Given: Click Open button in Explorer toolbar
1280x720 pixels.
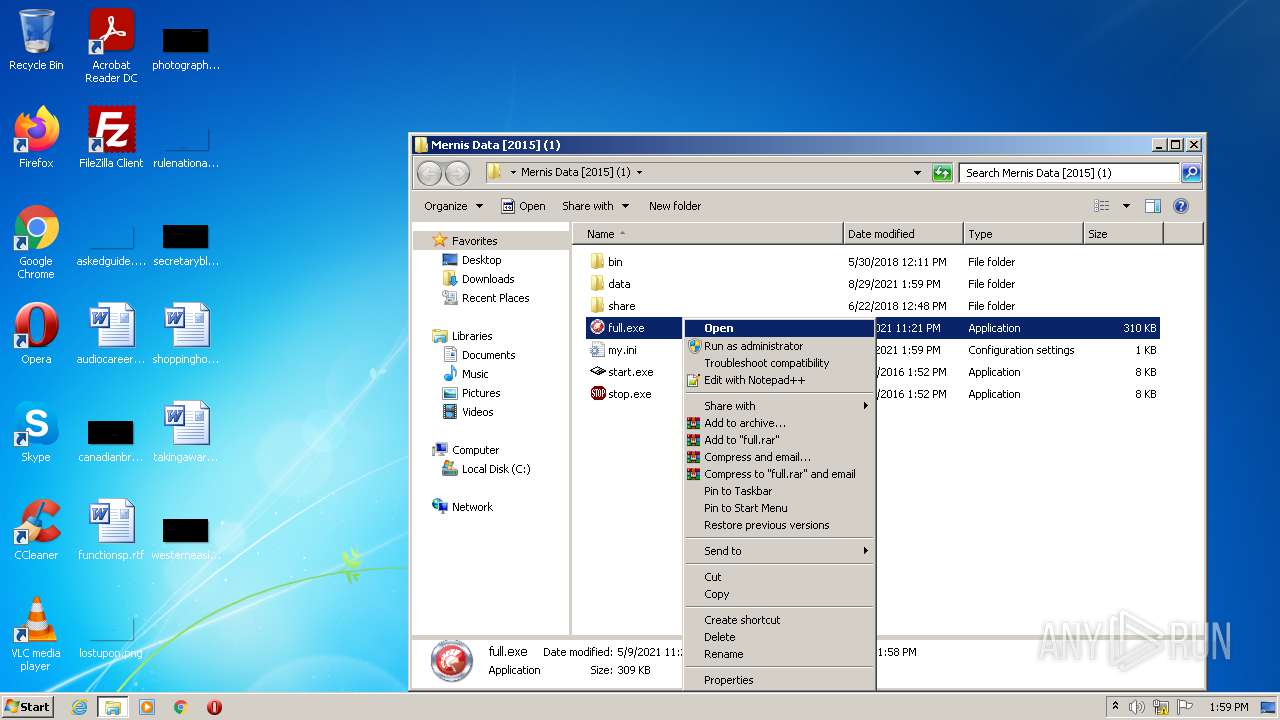Looking at the screenshot, I should coord(523,206).
